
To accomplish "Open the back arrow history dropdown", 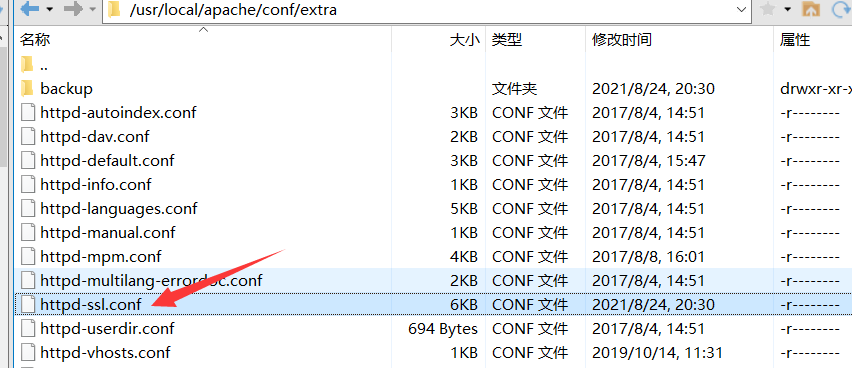I will coord(50,10).
